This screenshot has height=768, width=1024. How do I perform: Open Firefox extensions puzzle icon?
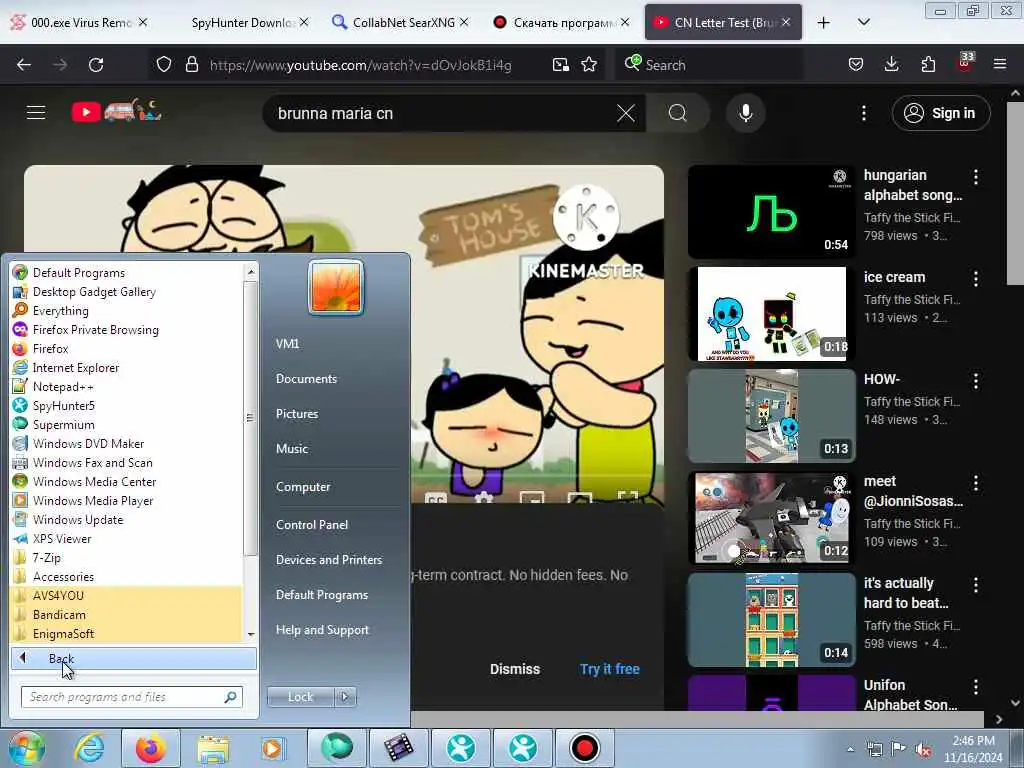coord(928,65)
